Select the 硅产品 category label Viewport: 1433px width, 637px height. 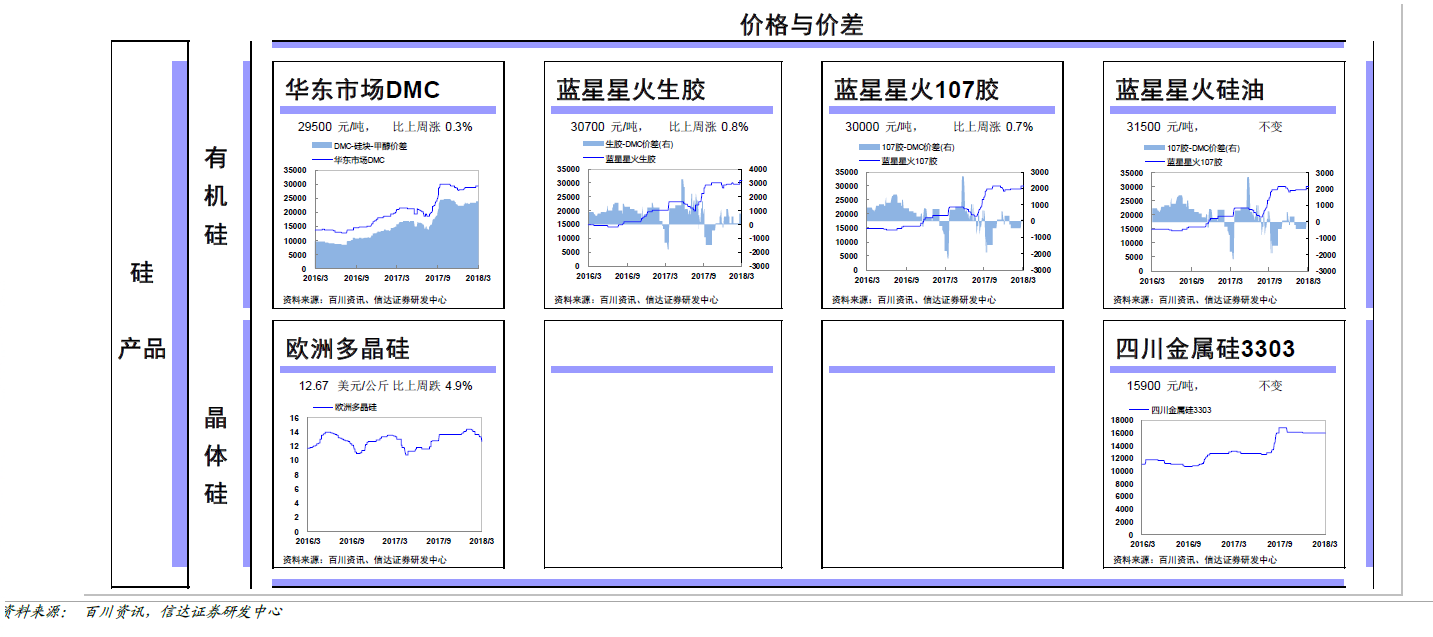(x=142, y=311)
